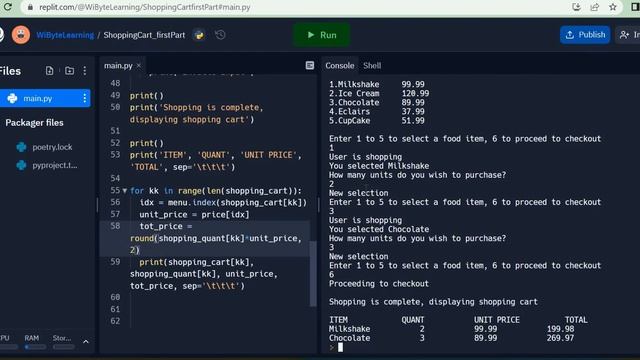
Task: Open the browser install app icon
Action: click(576, 7)
